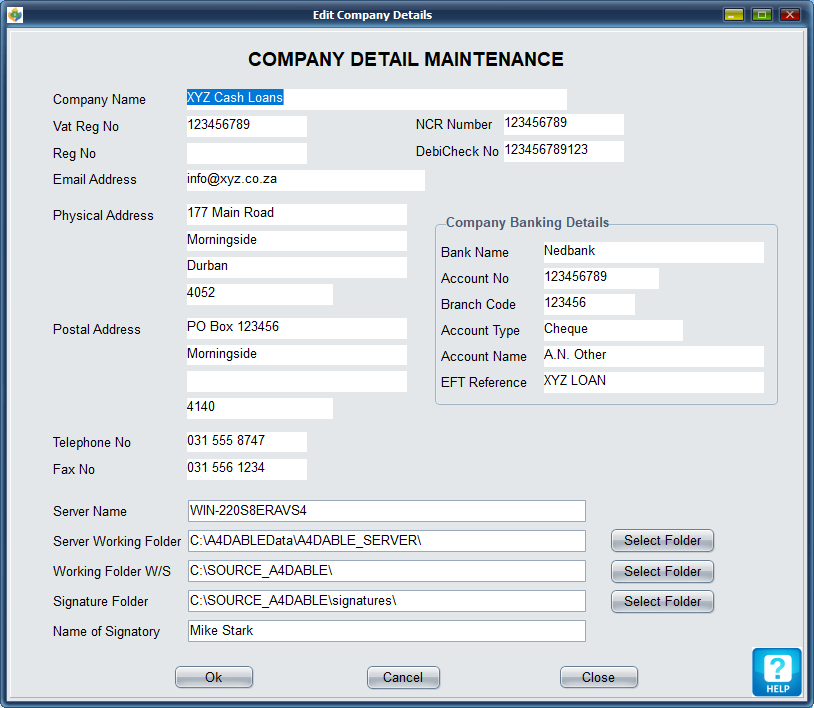Click the empty Reg No field
Viewport: 814px width, 708px height.
pyautogui.click(x=246, y=153)
